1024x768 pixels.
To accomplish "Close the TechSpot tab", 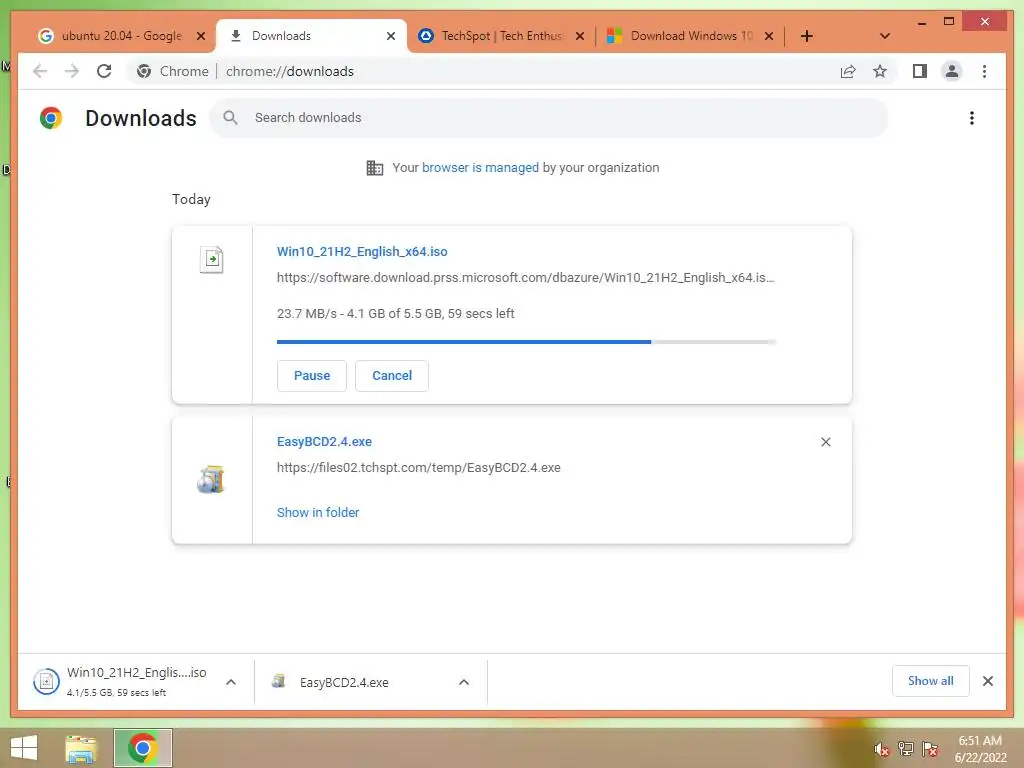I will click(579, 36).
